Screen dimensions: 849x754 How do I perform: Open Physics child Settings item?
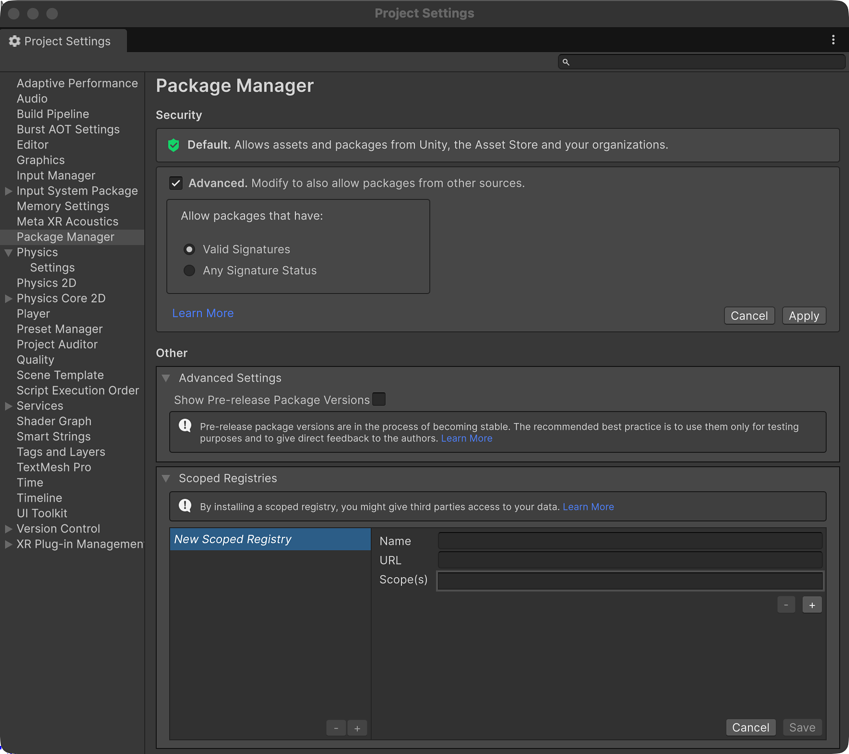[x=52, y=268]
